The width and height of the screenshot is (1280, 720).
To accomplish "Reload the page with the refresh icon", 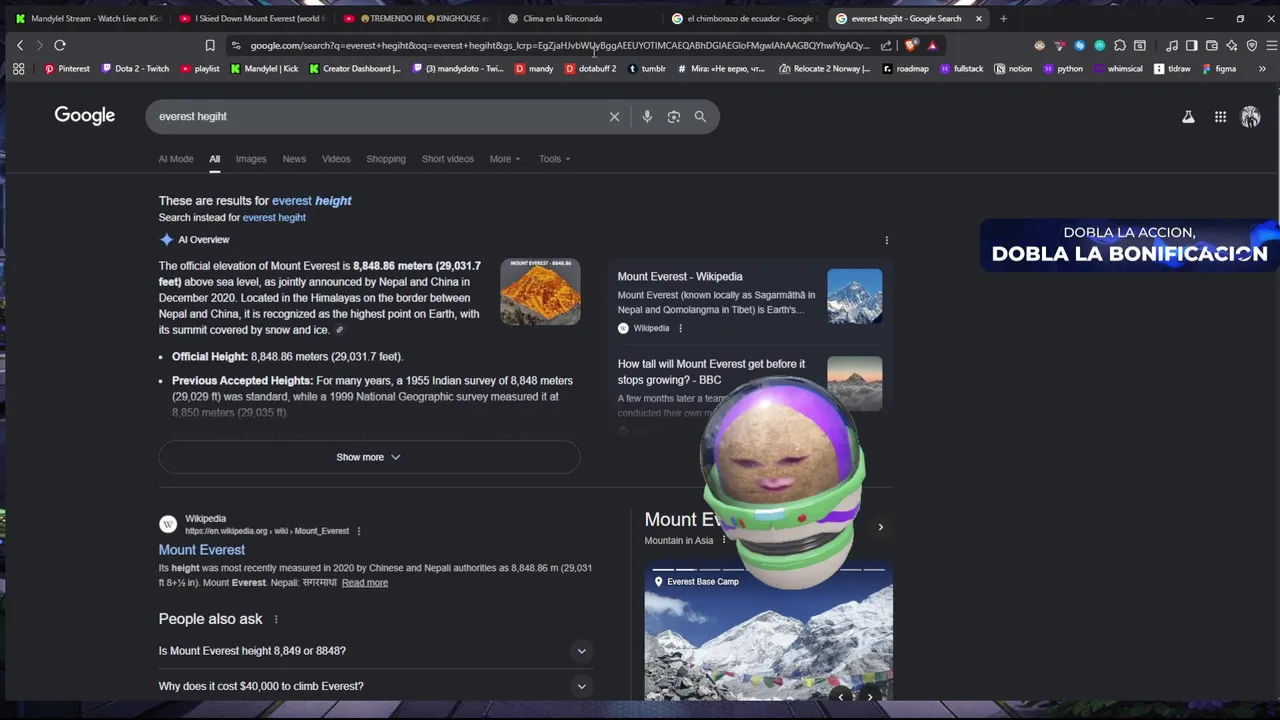I will (x=60, y=45).
